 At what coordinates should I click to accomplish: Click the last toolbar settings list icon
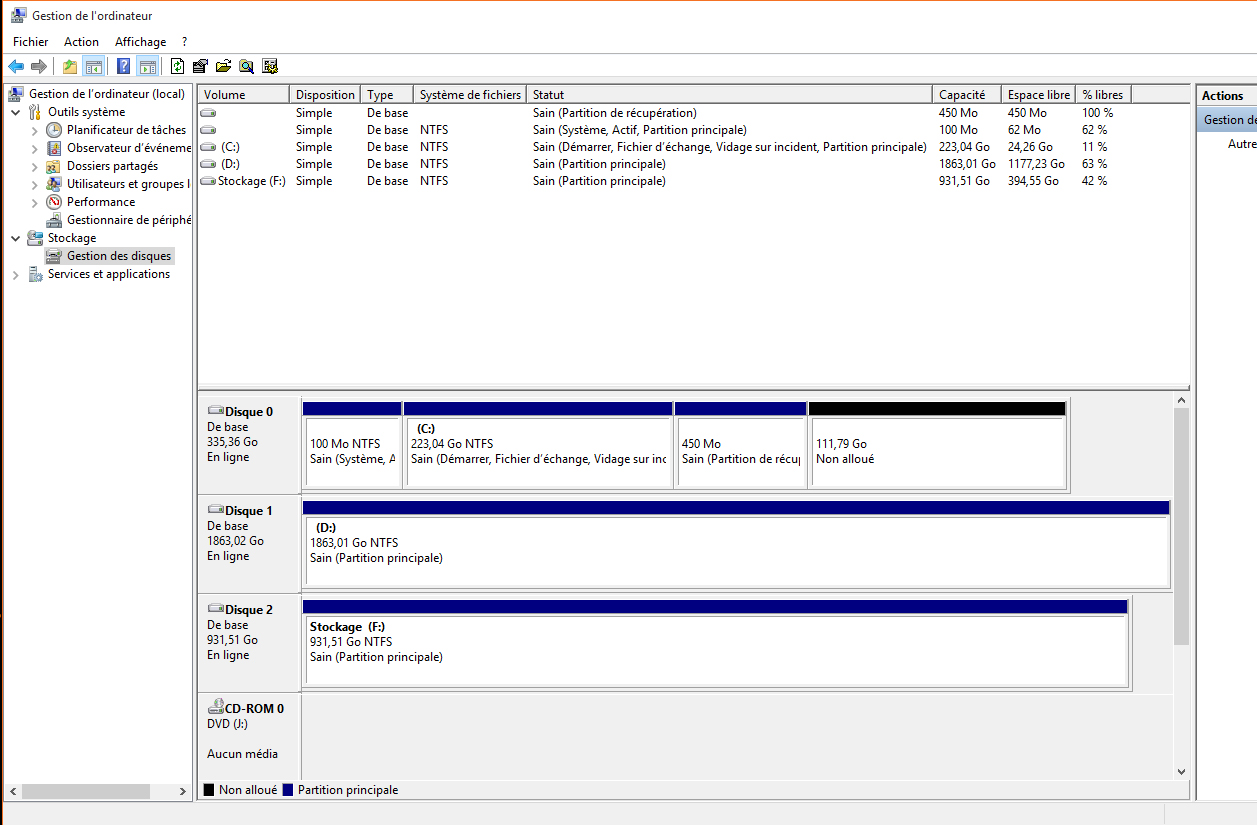tap(269, 67)
